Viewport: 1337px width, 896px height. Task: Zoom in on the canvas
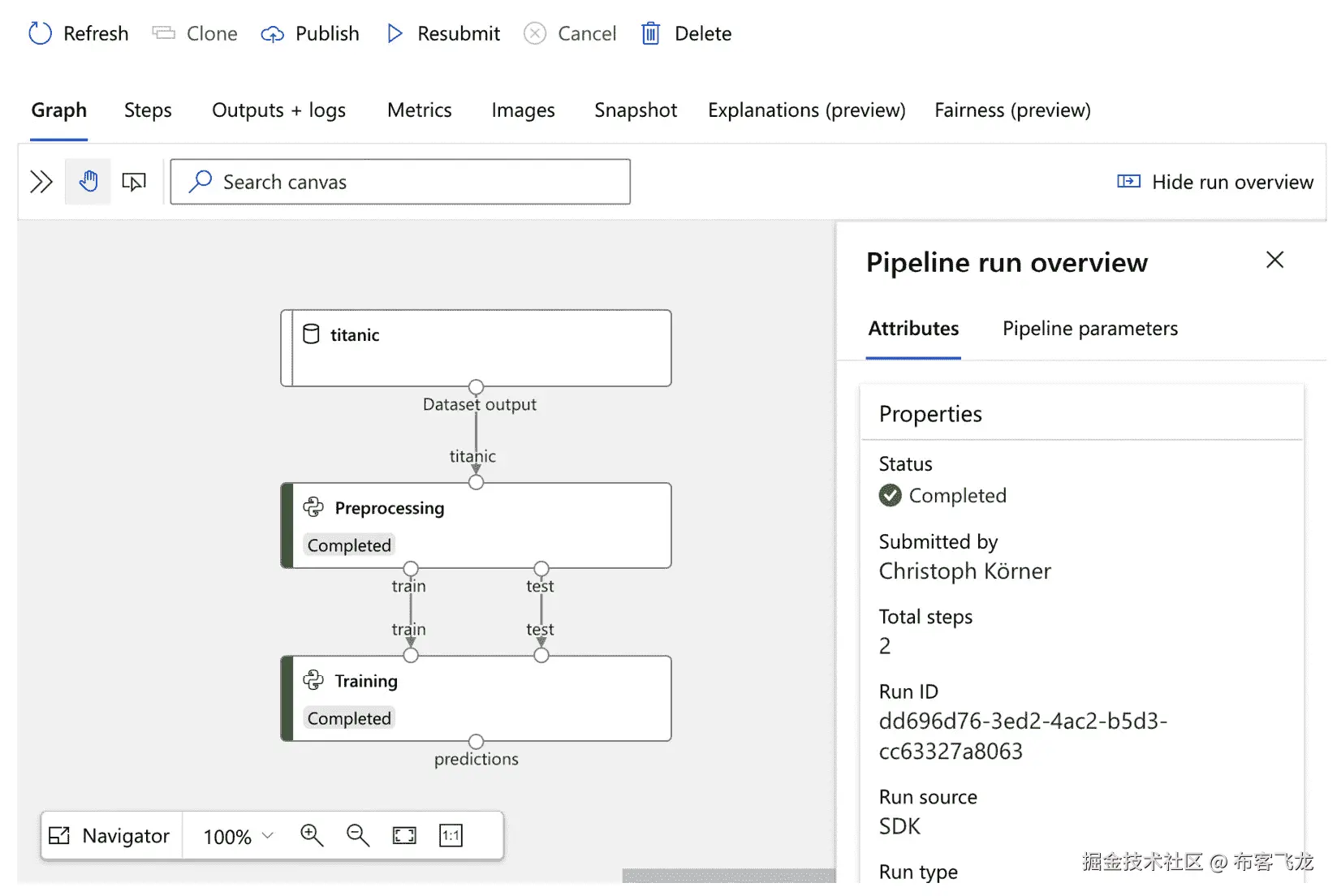coord(312,835)
